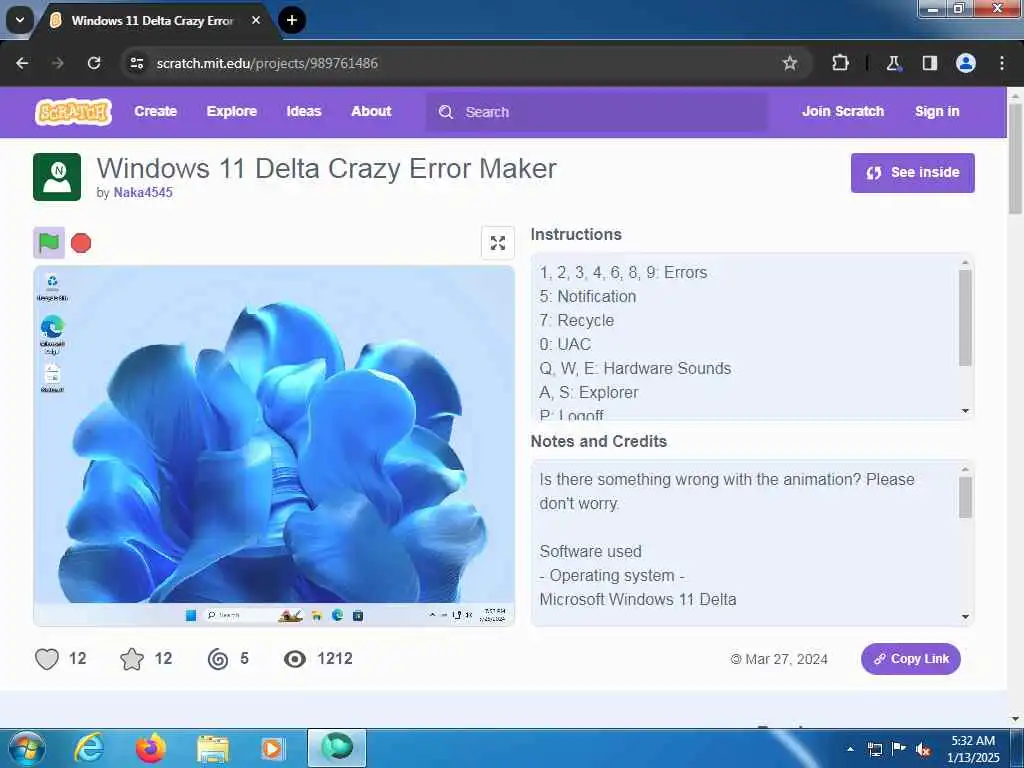The width and height of the screenshot is (1024, 768).
Task: Go back to previous page
Action: click(22, 63)
